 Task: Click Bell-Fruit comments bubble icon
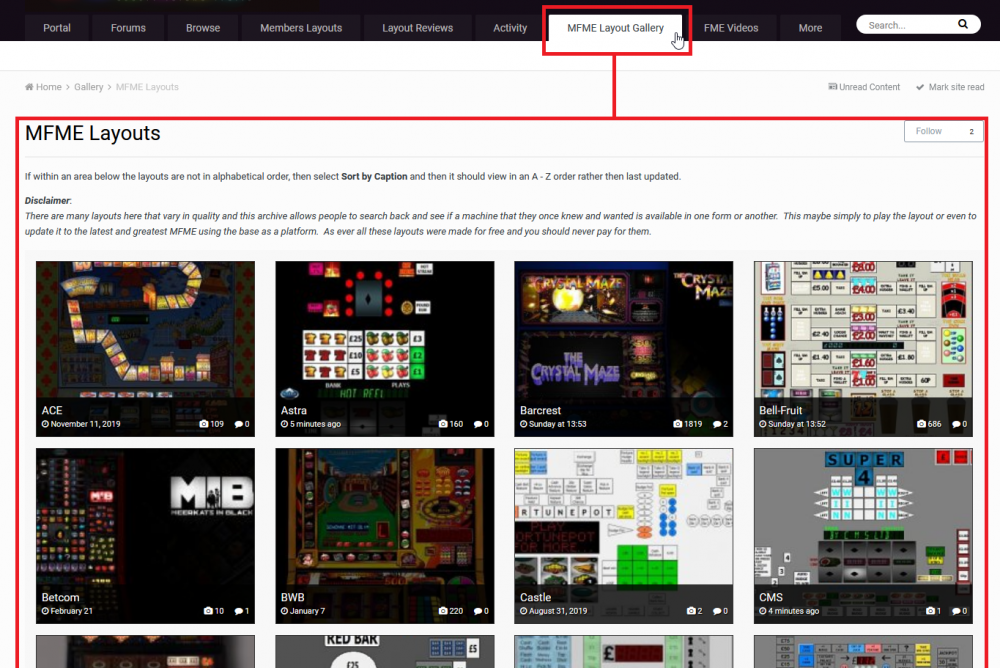click(x=956, y=424)
